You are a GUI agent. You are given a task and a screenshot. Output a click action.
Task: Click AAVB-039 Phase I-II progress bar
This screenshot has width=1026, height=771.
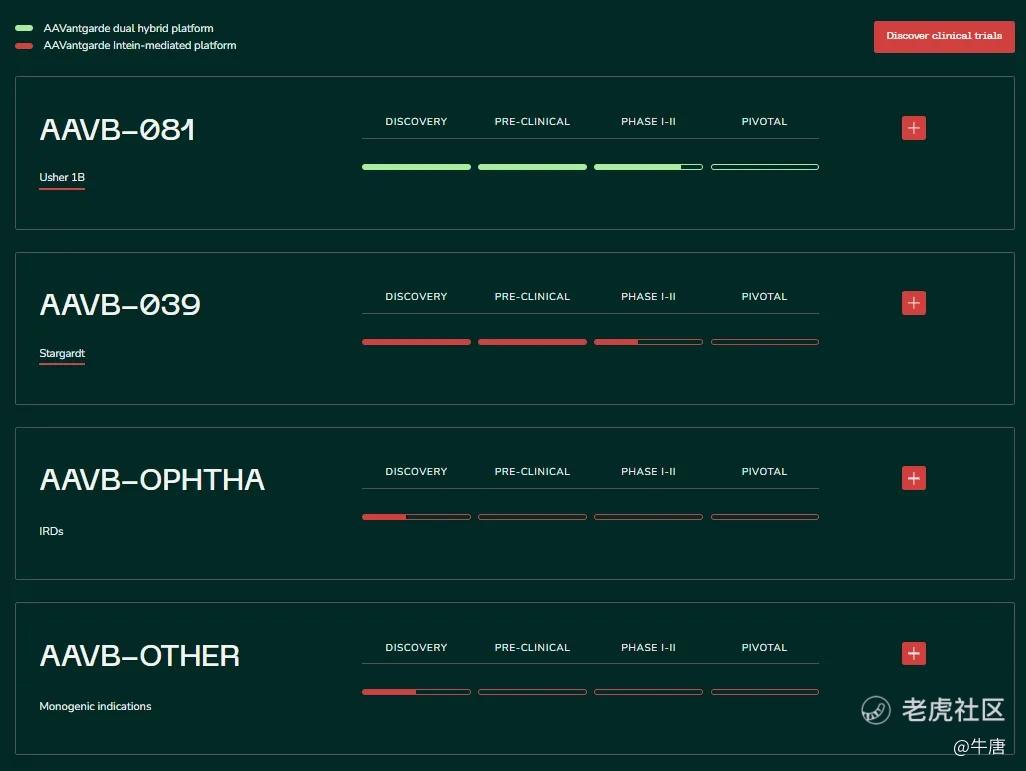click(648, 342)
